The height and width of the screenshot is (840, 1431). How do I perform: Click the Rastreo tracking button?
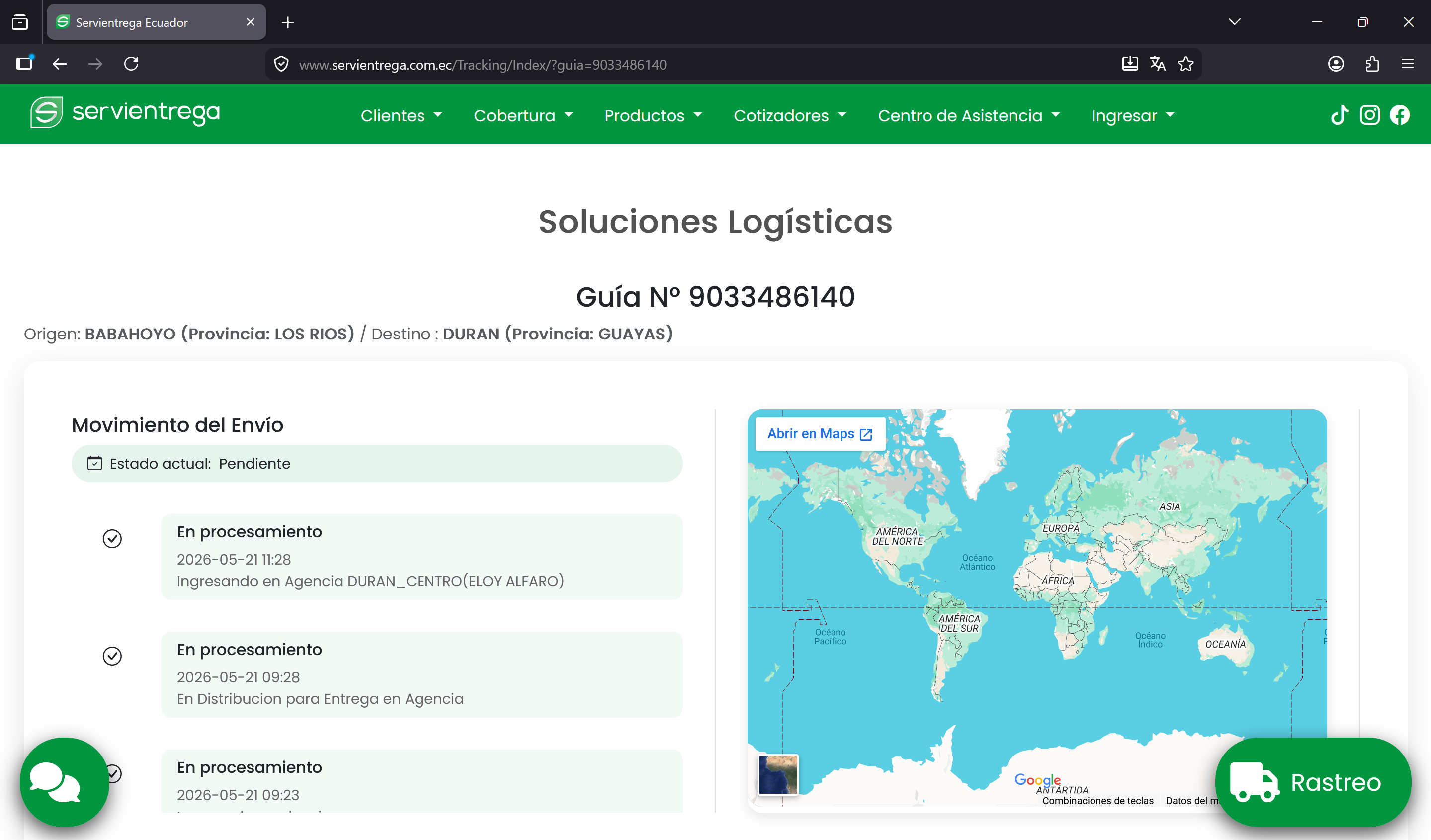[x=1313, y=782]
